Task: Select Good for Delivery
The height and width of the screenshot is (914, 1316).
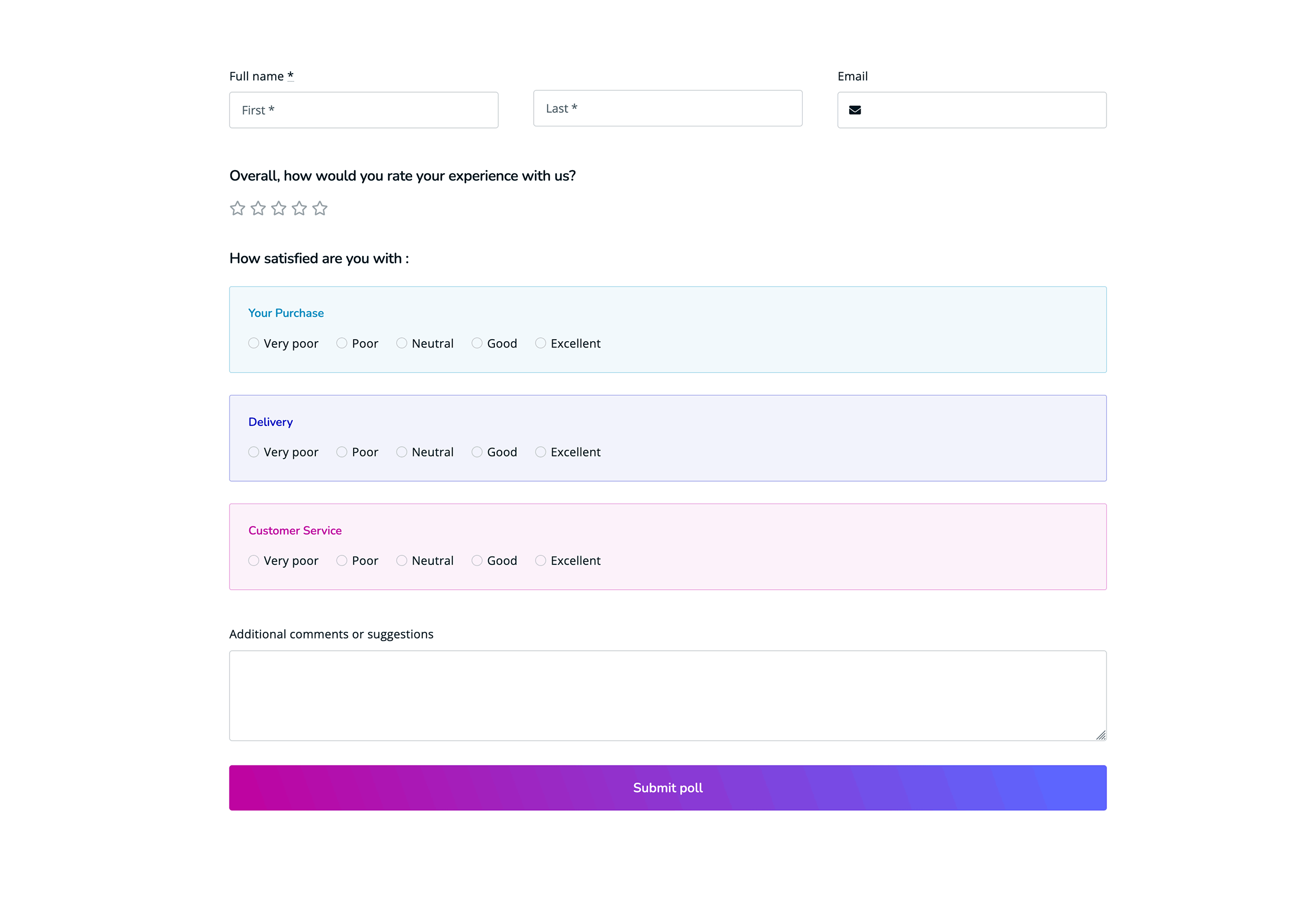Action: [477, 452]
